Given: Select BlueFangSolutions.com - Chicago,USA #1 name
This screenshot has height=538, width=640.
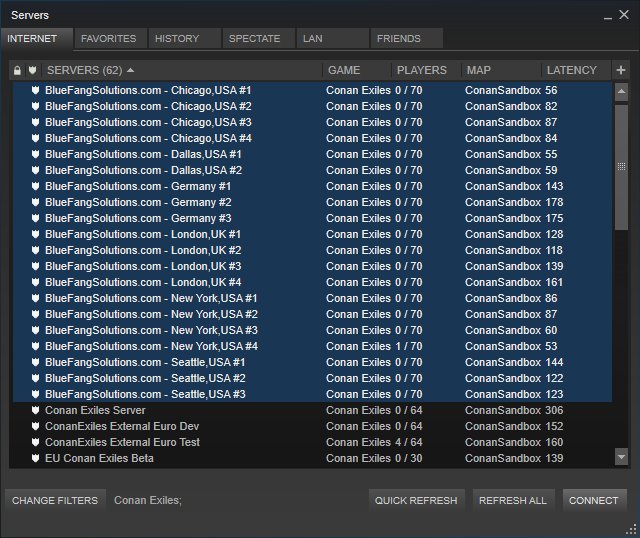Looking at the screenshot, I should (x=148, y=90).
